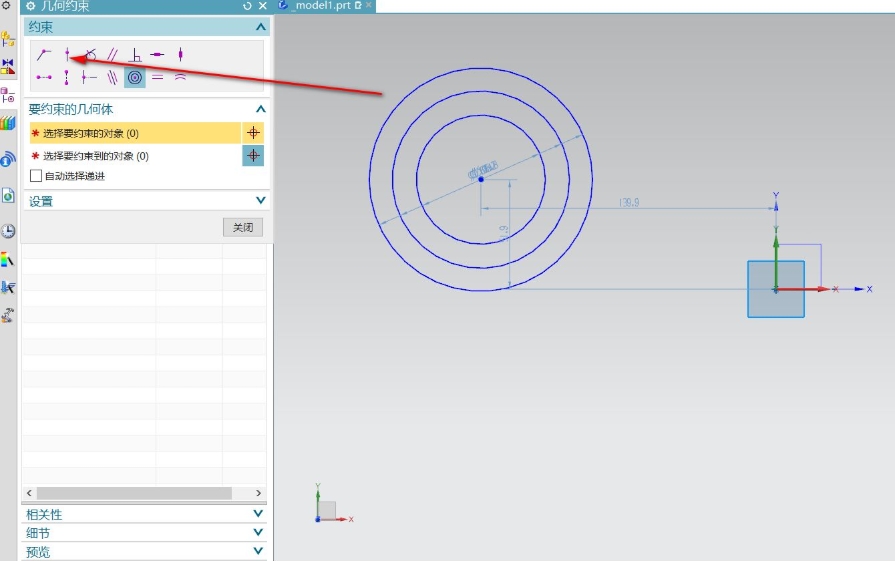Open the sidebar settings gear at top

point(6,5)
